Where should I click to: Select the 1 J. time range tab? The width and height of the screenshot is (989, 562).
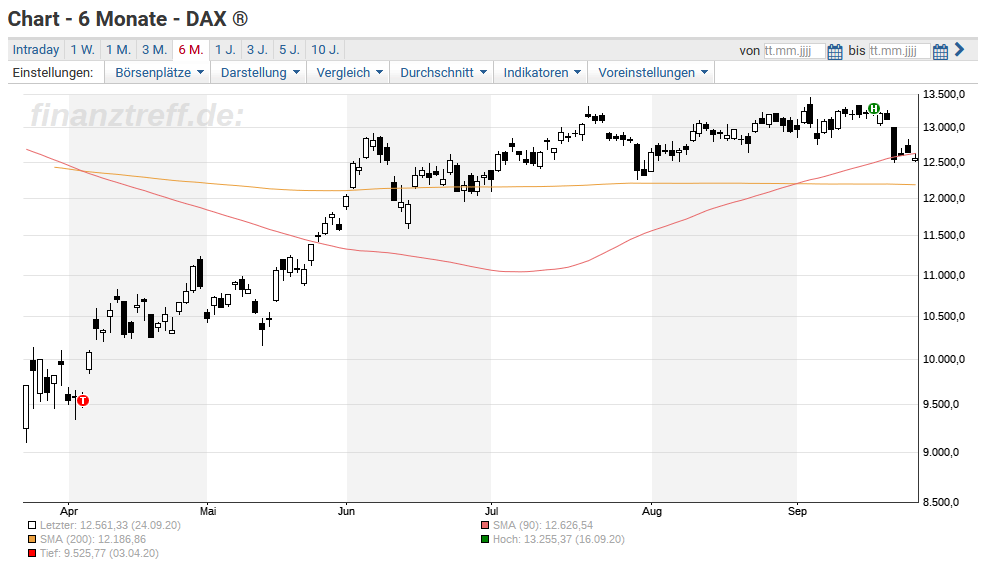tap(225, 50)
